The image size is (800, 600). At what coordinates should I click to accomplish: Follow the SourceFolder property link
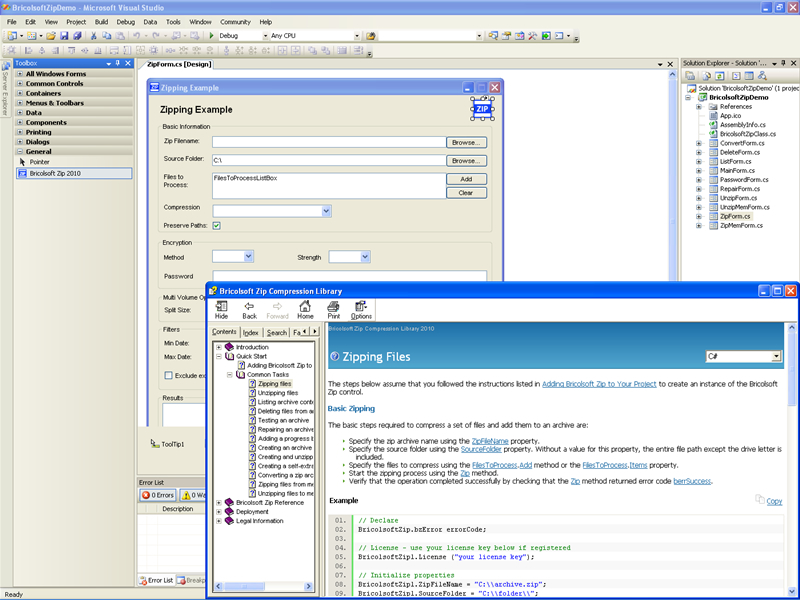[x=481, y=449]
